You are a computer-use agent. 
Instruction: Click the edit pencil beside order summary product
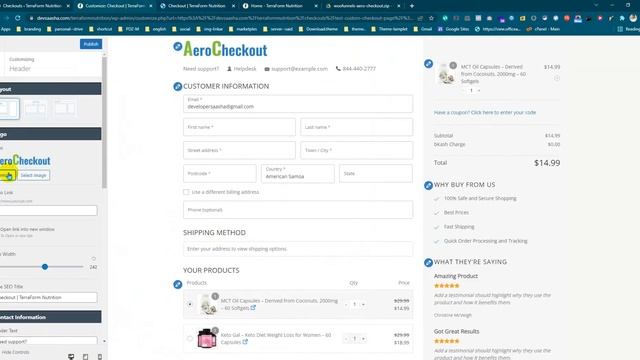click(x=428, y=64)
